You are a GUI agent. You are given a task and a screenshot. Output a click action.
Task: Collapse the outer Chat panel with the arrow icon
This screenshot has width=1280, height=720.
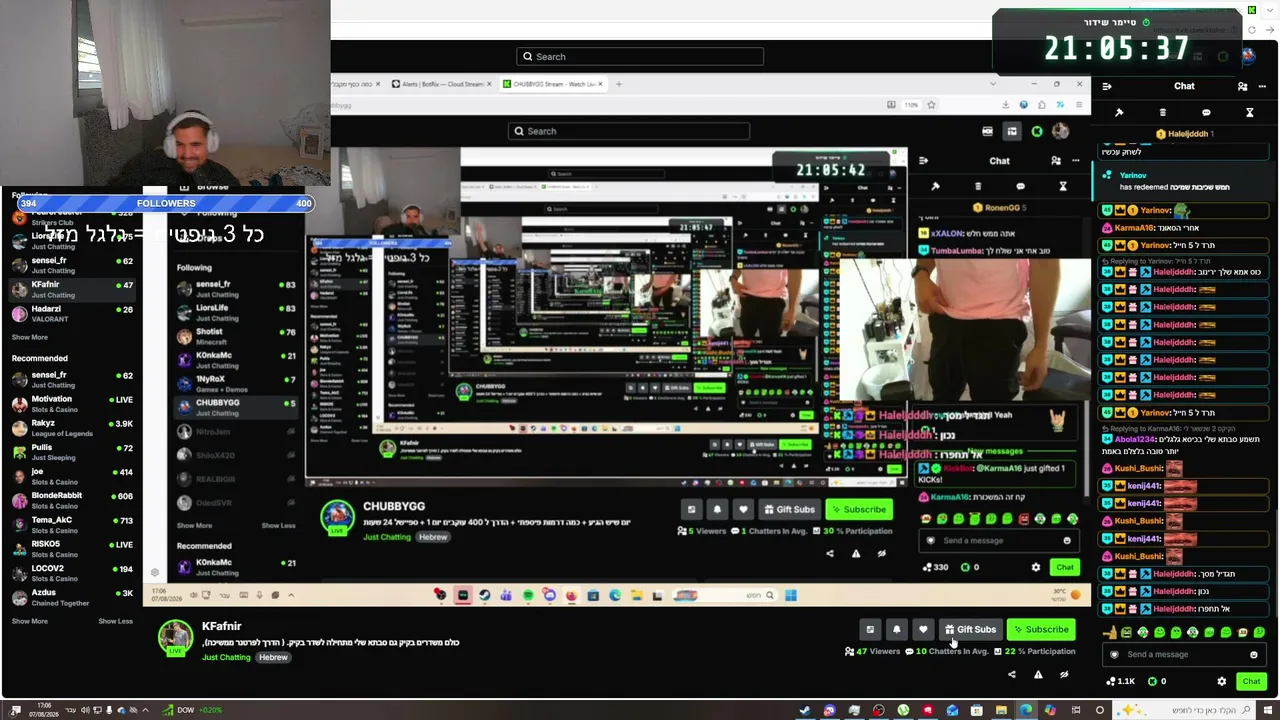(x=1107, y=86)
